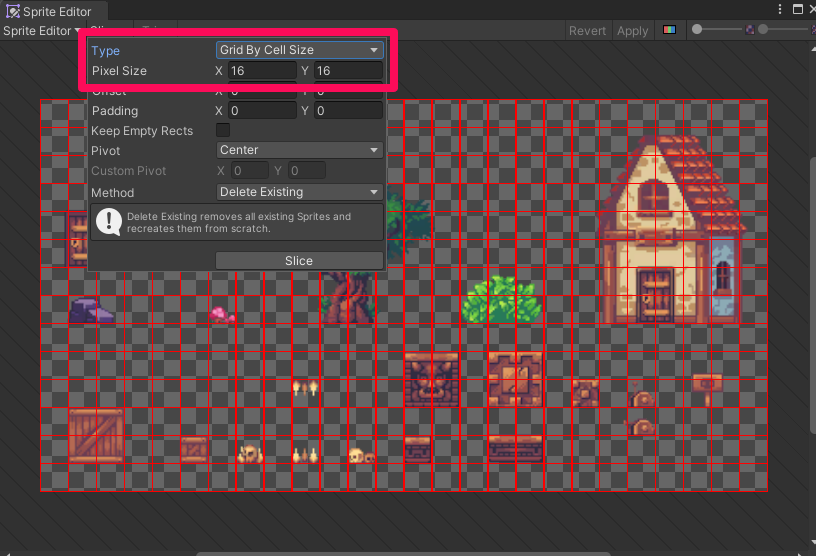Click the Pixel Size label
The image size is (816, 556).
click(x=119, y=71)
